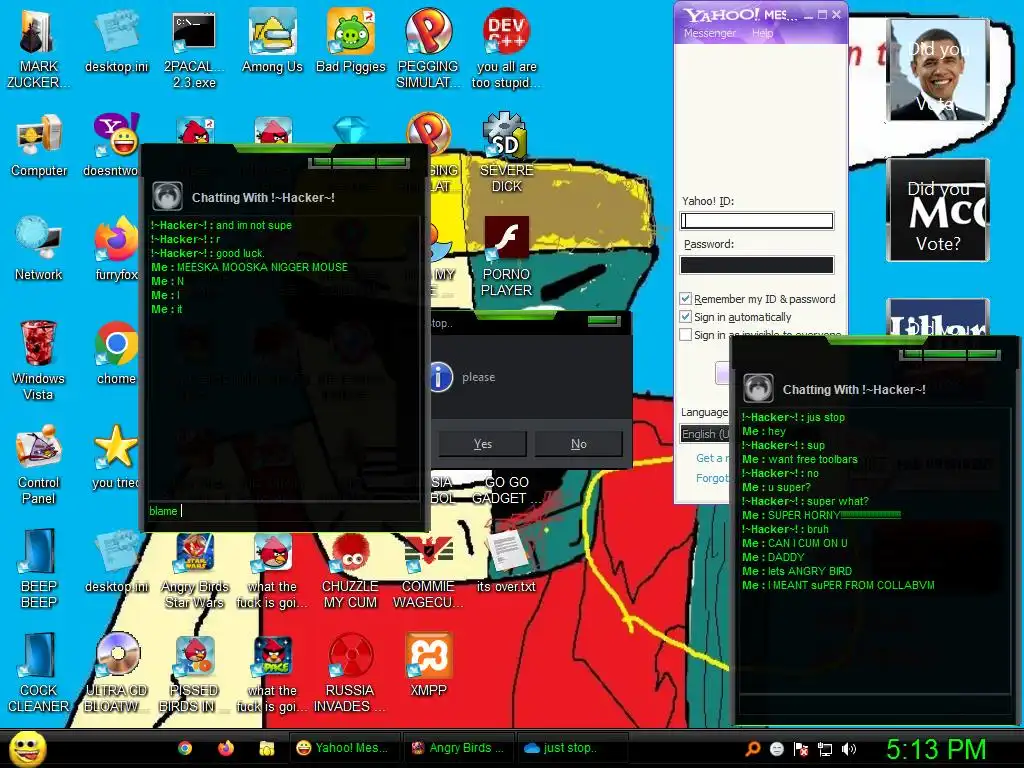Open the GO GO GADGET... desktop icon
1024x768 pixels.
507,490
